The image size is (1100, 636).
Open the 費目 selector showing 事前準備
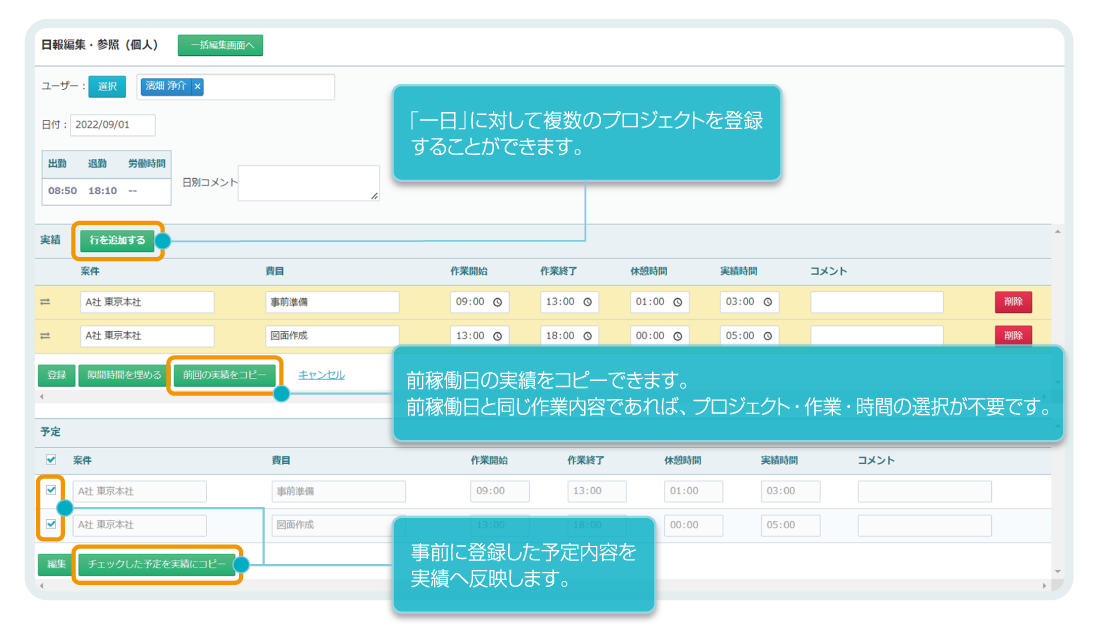pyautogui.click(x=335, y=301)
